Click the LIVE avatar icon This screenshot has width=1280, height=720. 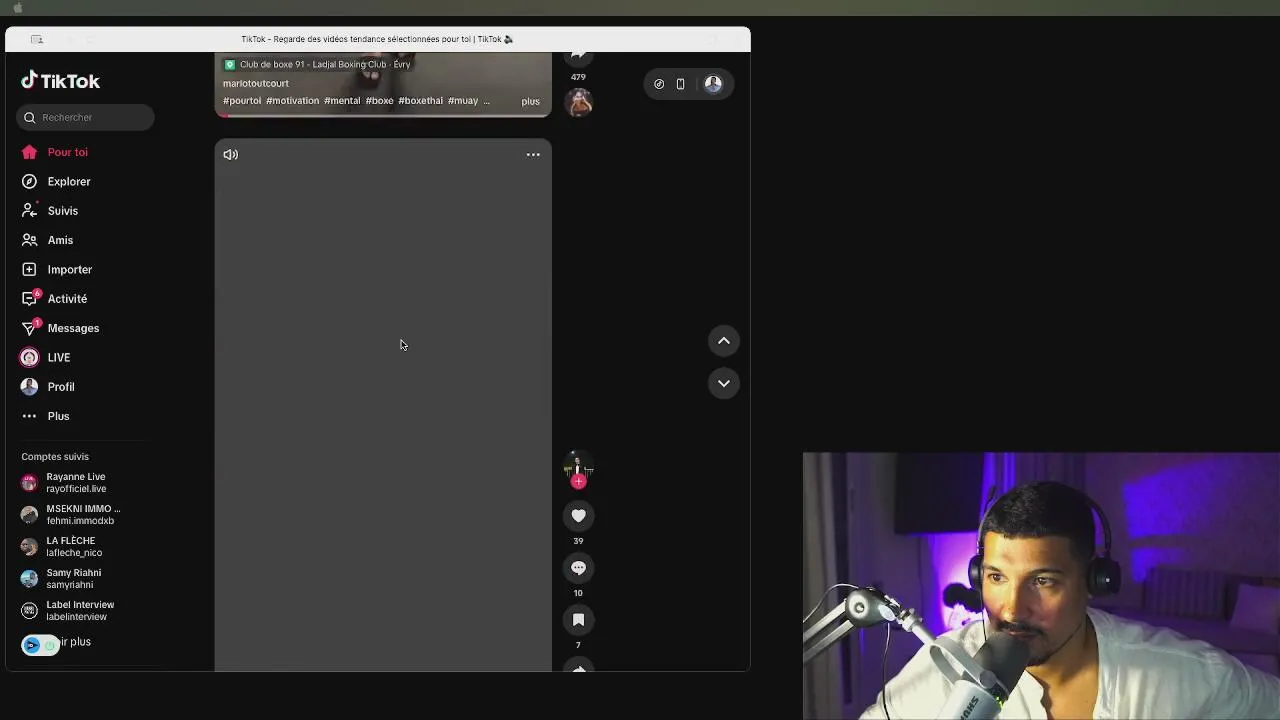29,357
